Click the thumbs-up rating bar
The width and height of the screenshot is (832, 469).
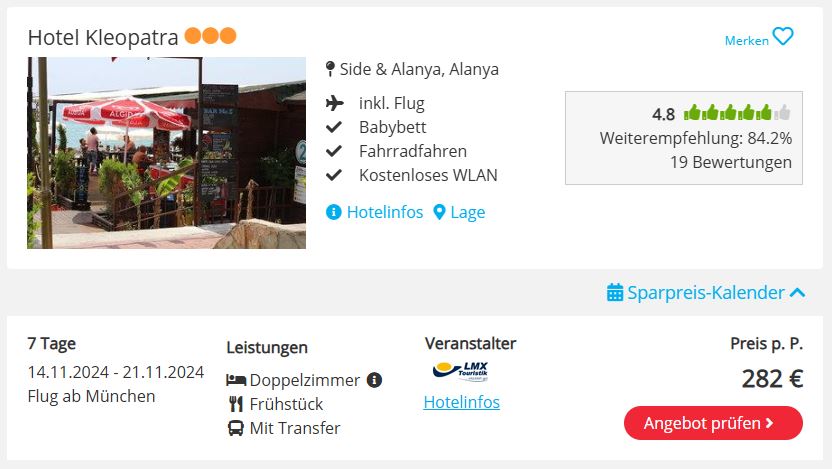pyautogui.click(x=737, y=112)
